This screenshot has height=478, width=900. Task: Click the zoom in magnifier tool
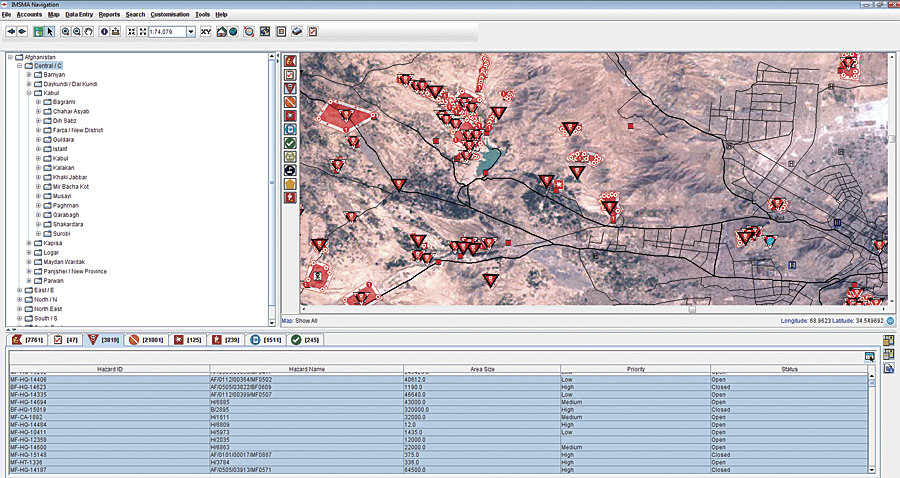pos(65,32)
